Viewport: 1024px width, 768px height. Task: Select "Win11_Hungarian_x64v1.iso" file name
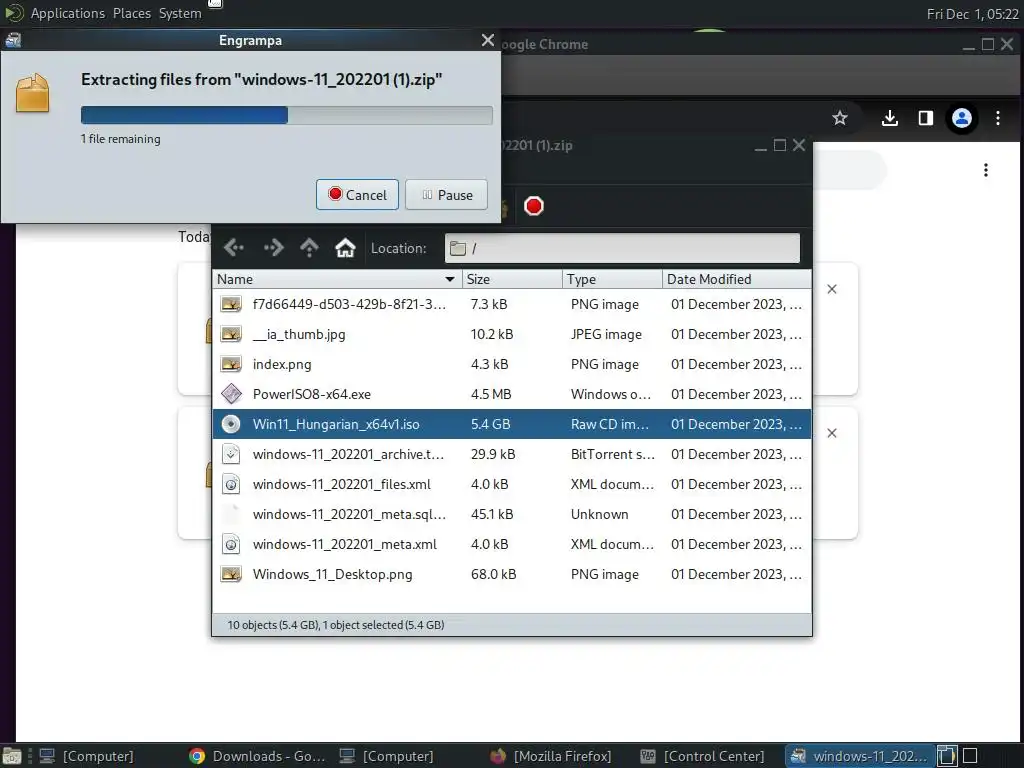(336, 424)
